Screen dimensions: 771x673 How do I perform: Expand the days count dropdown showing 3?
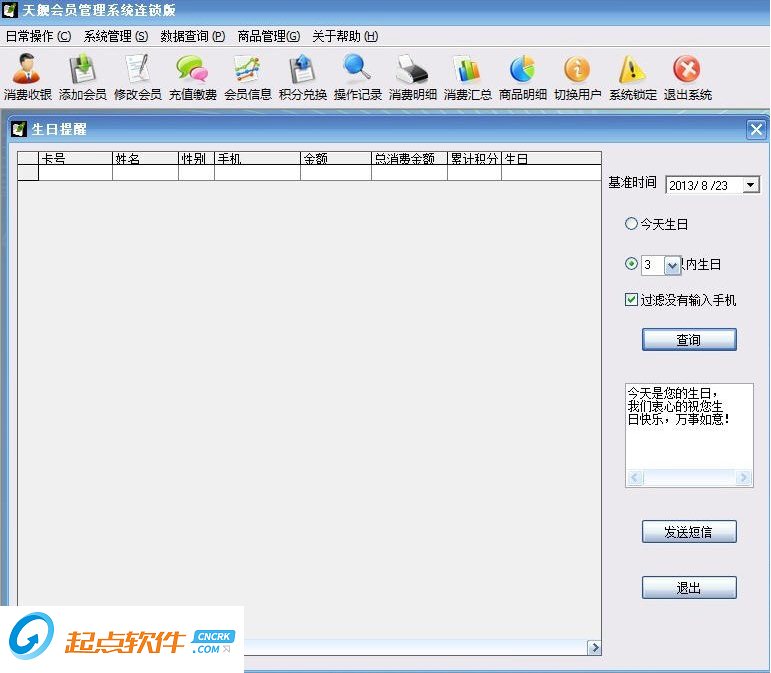[673, 265]
